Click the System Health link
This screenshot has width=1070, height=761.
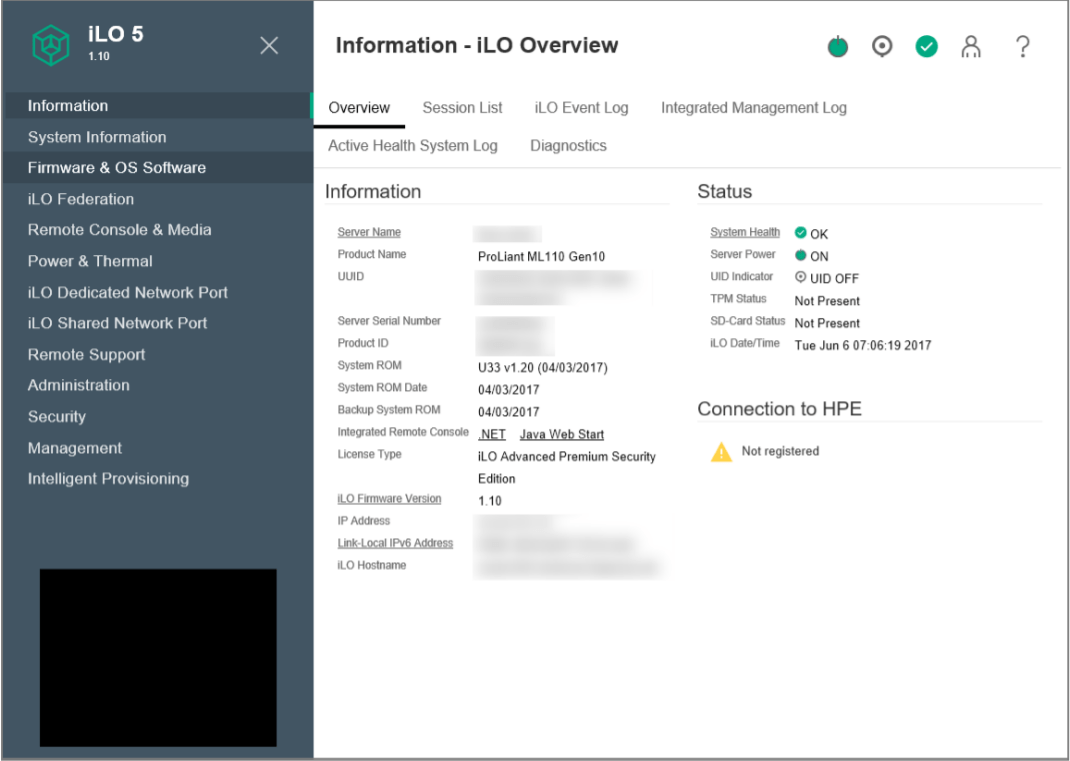pos(745,233)
